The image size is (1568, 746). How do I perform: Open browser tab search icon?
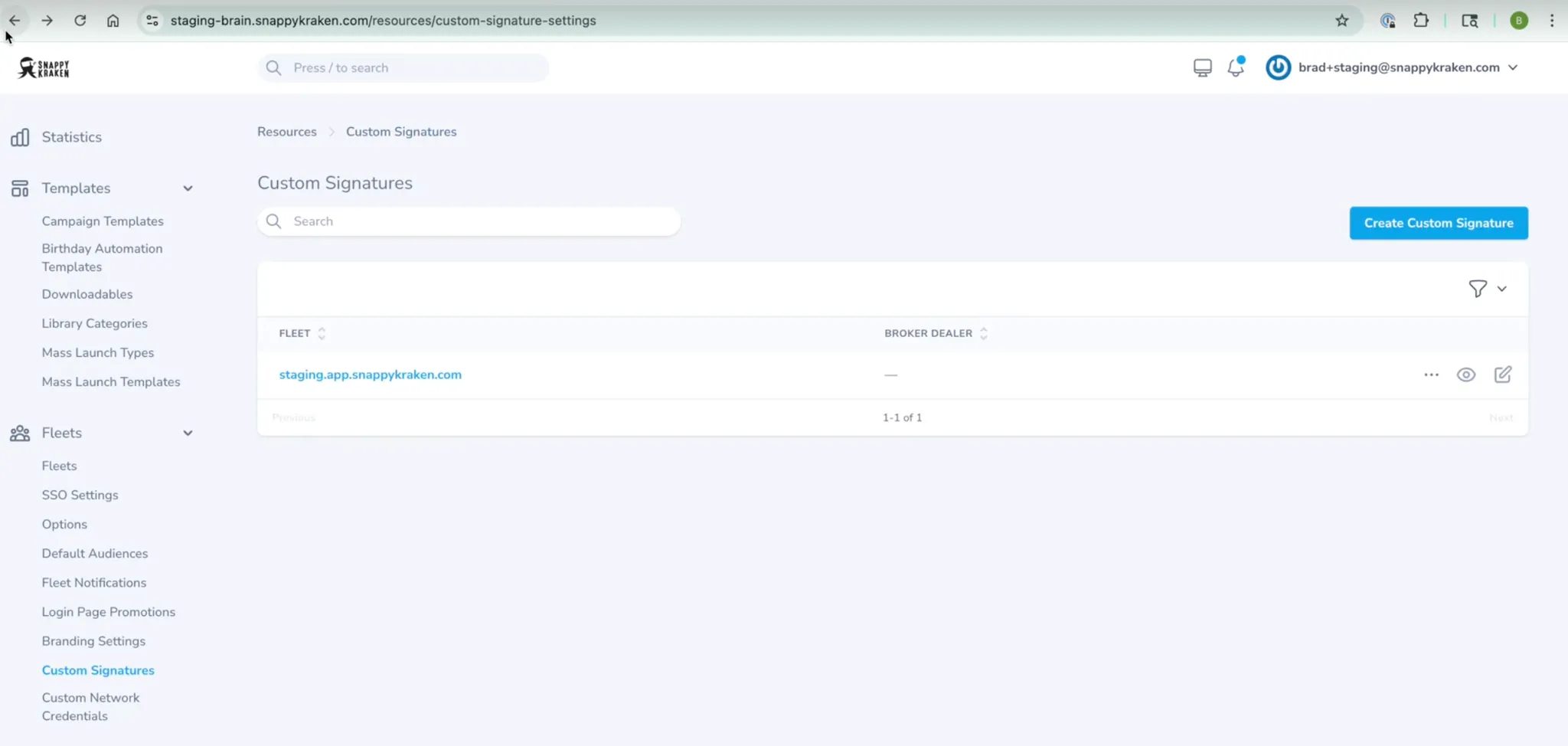[x=1469, y=21]
